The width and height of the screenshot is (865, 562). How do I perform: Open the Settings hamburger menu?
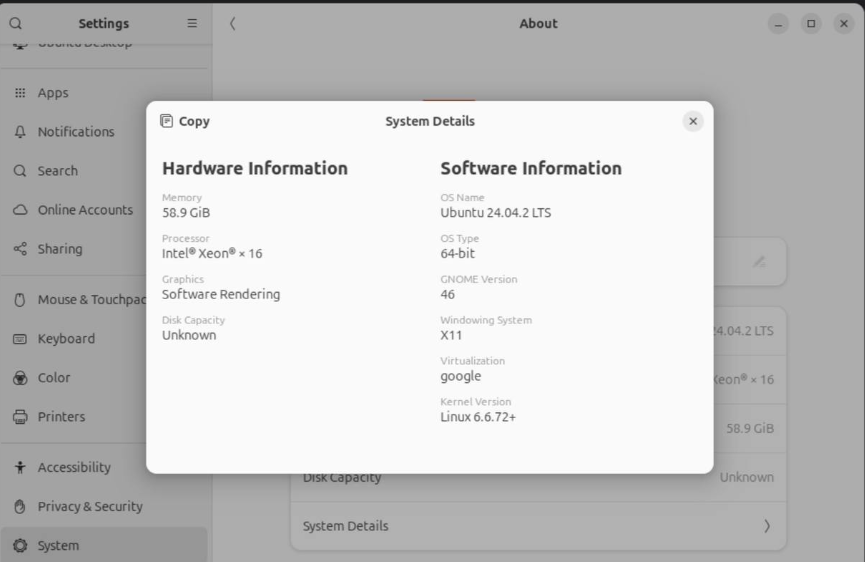tap(192, 23)
